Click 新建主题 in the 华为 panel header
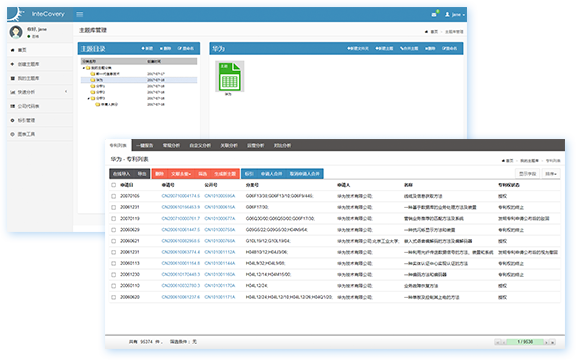576x360 pixels. point(384,48)
